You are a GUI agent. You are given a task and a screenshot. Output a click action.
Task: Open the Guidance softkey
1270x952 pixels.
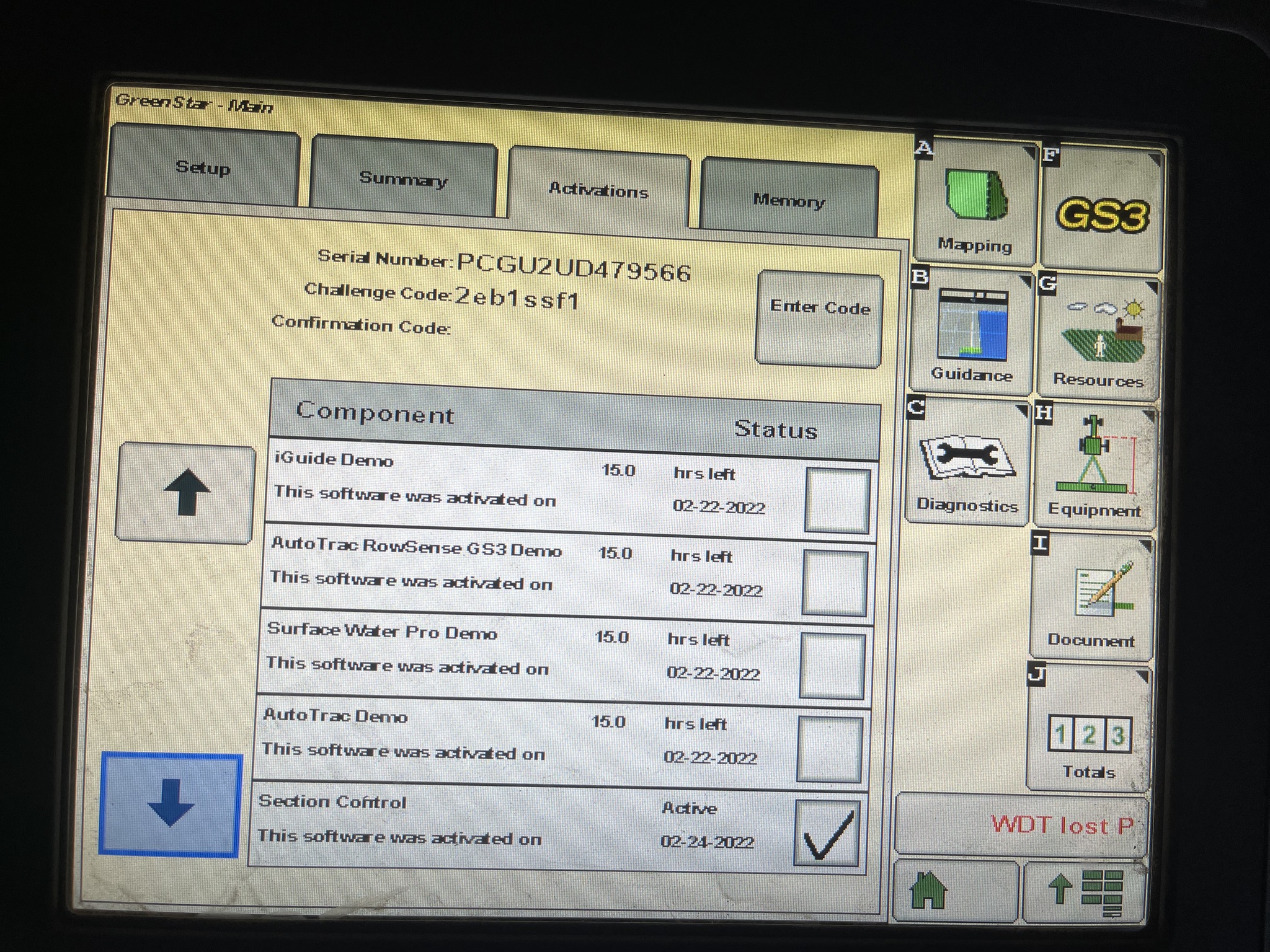970,332
